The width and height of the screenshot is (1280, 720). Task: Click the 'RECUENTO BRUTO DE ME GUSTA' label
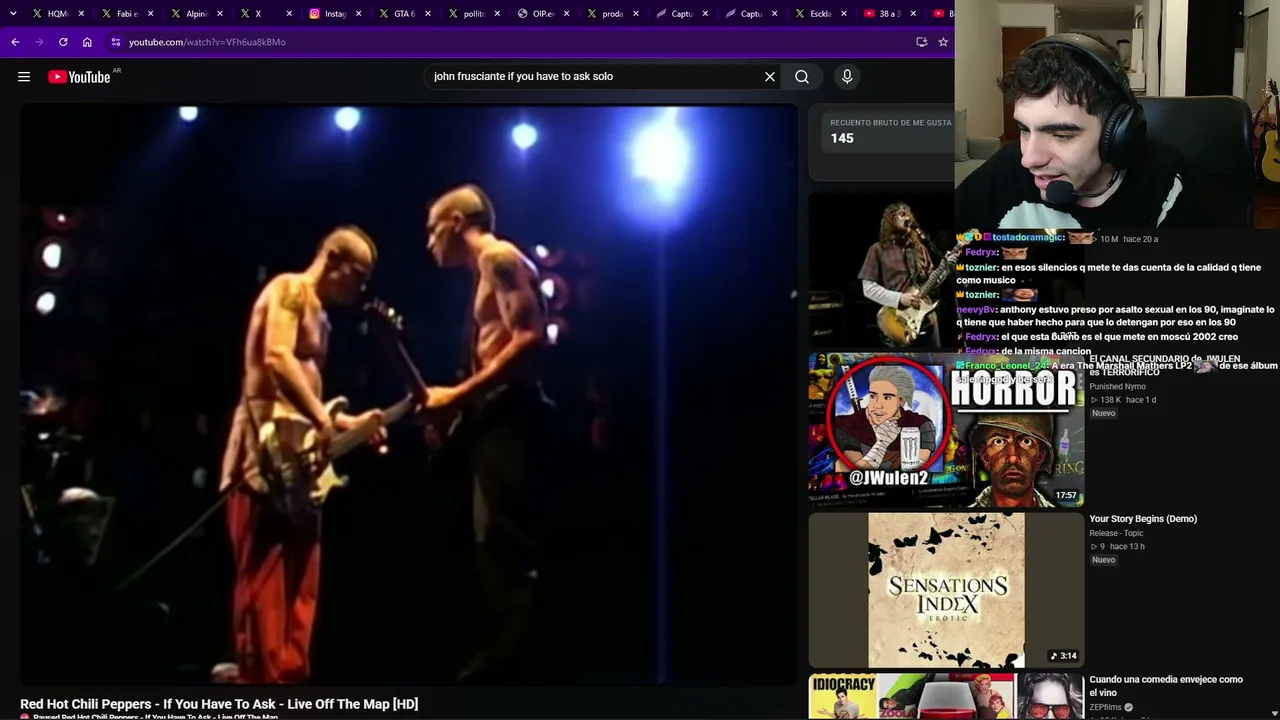click(891, 123)
